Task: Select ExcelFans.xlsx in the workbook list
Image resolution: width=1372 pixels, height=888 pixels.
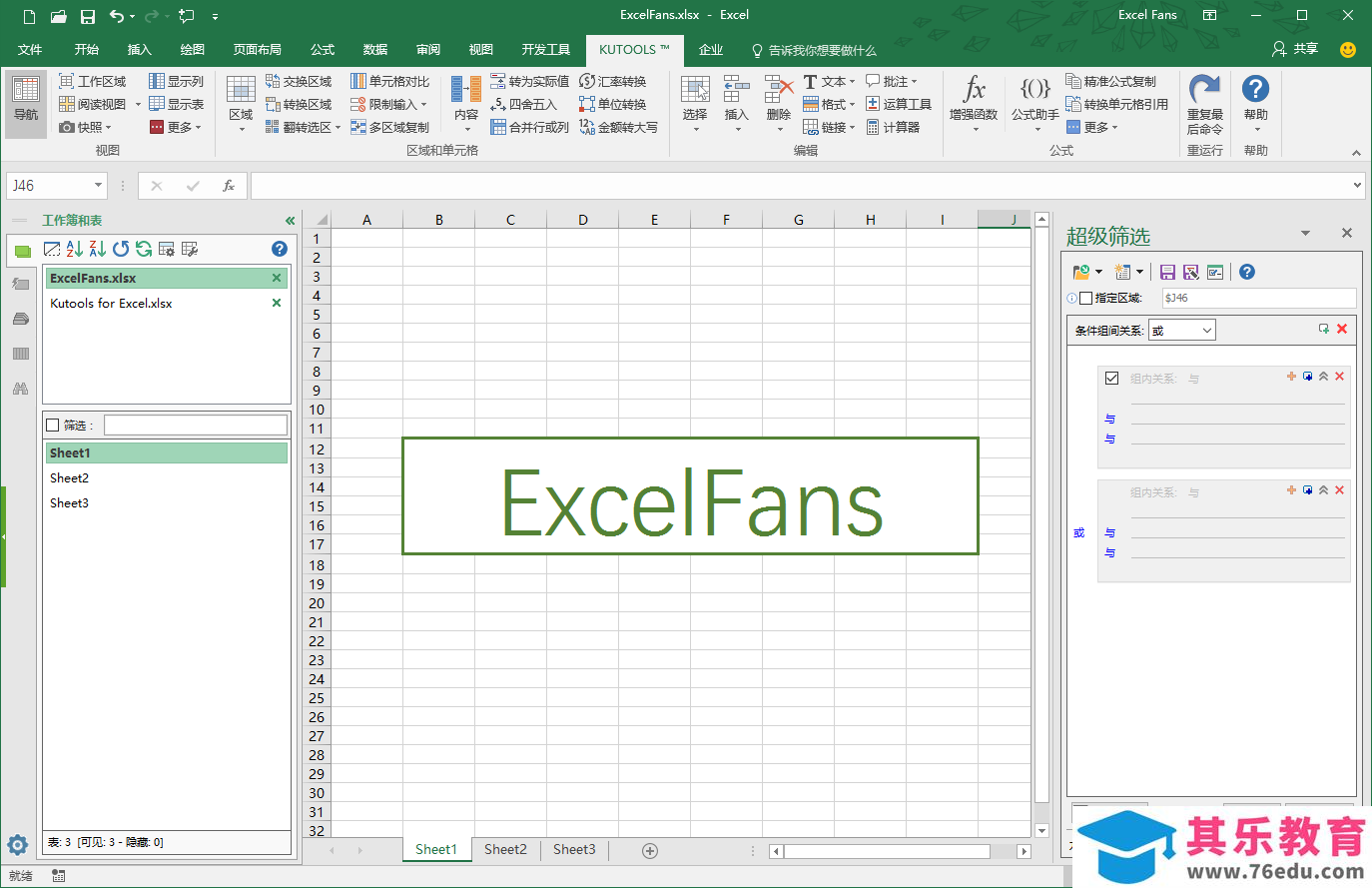Action: click(x=167, y=278)
